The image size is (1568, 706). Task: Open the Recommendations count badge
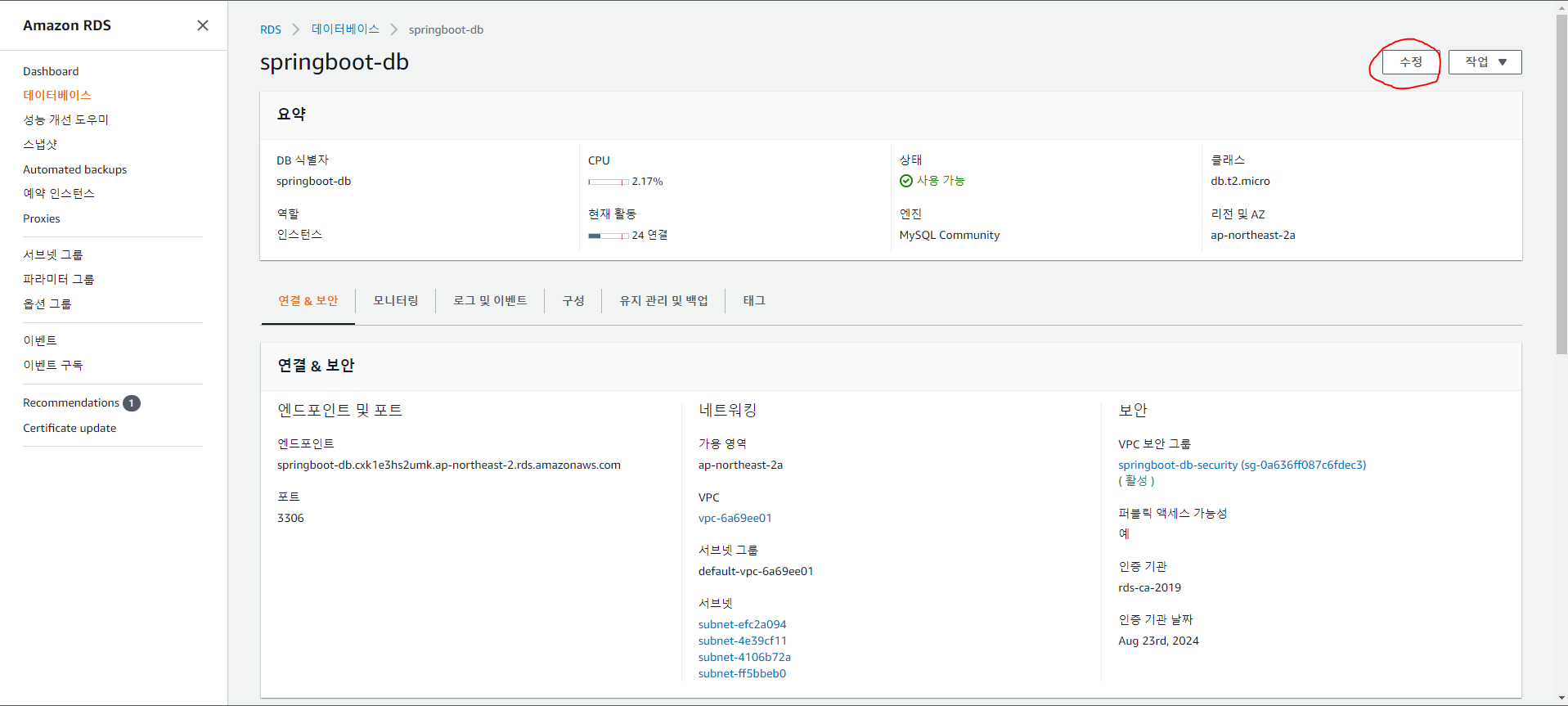(x=132, y=403)
